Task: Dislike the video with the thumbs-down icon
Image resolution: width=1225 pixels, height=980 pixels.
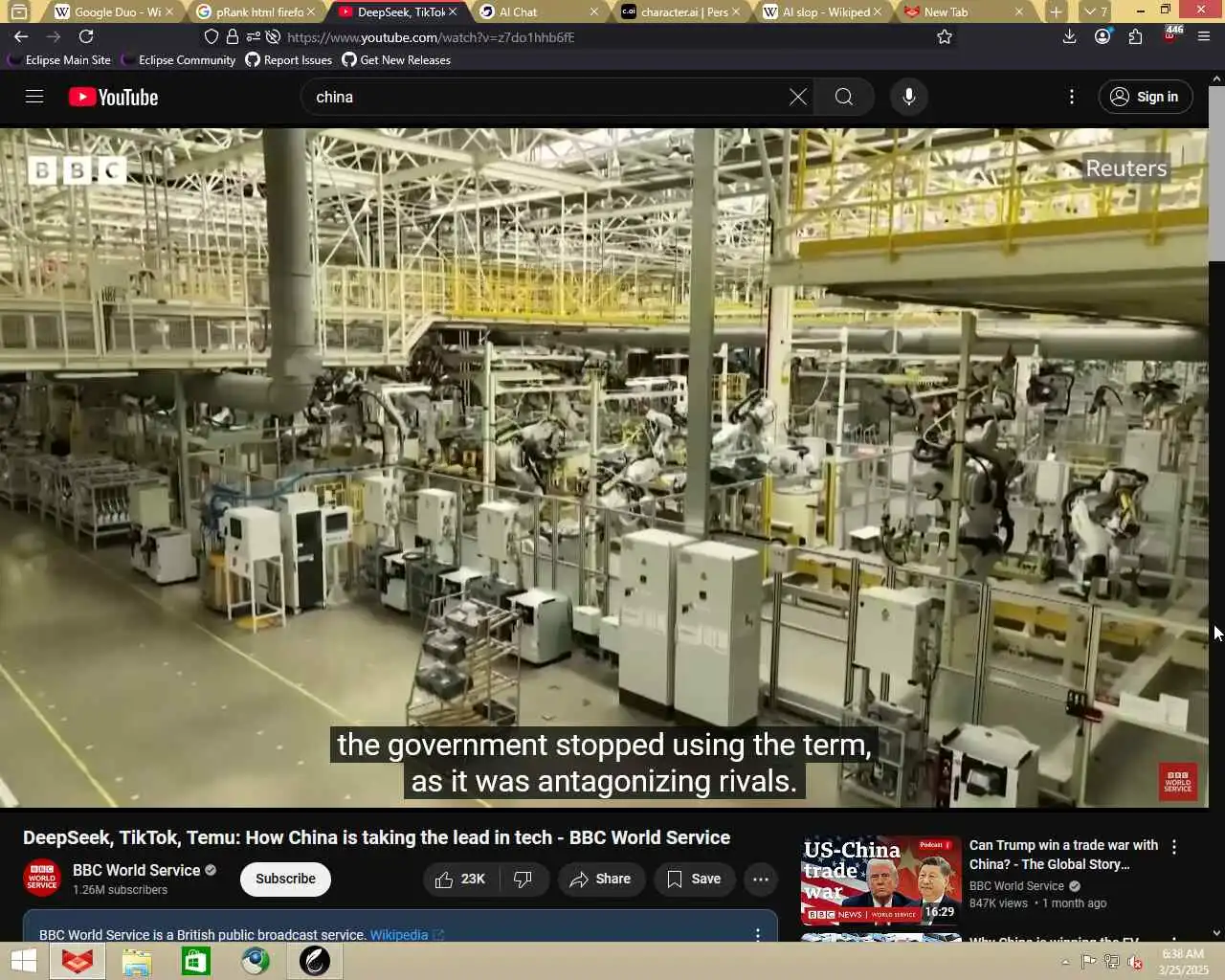Action: pos(523,879)
